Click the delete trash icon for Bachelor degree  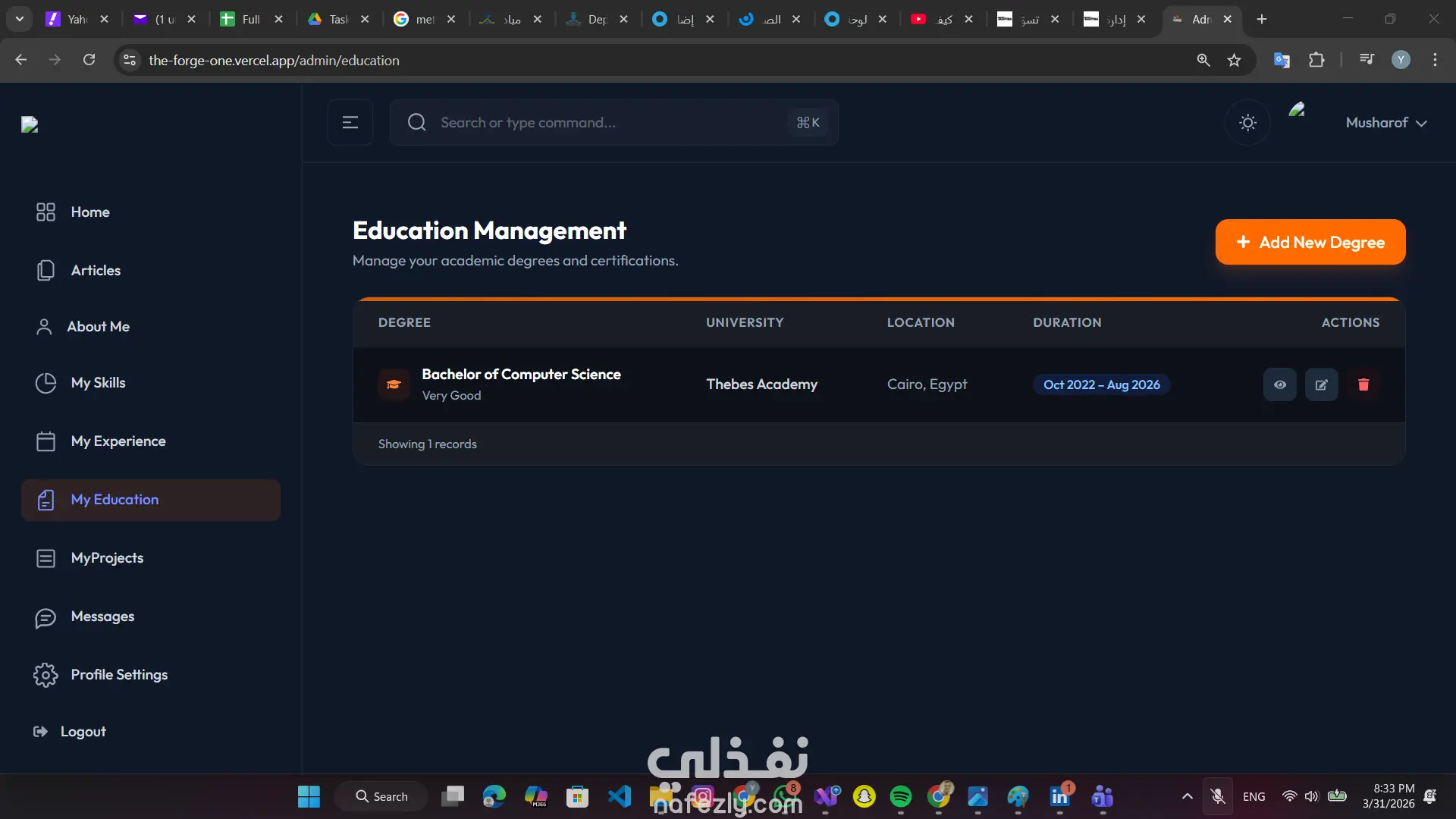point(1363,384)
